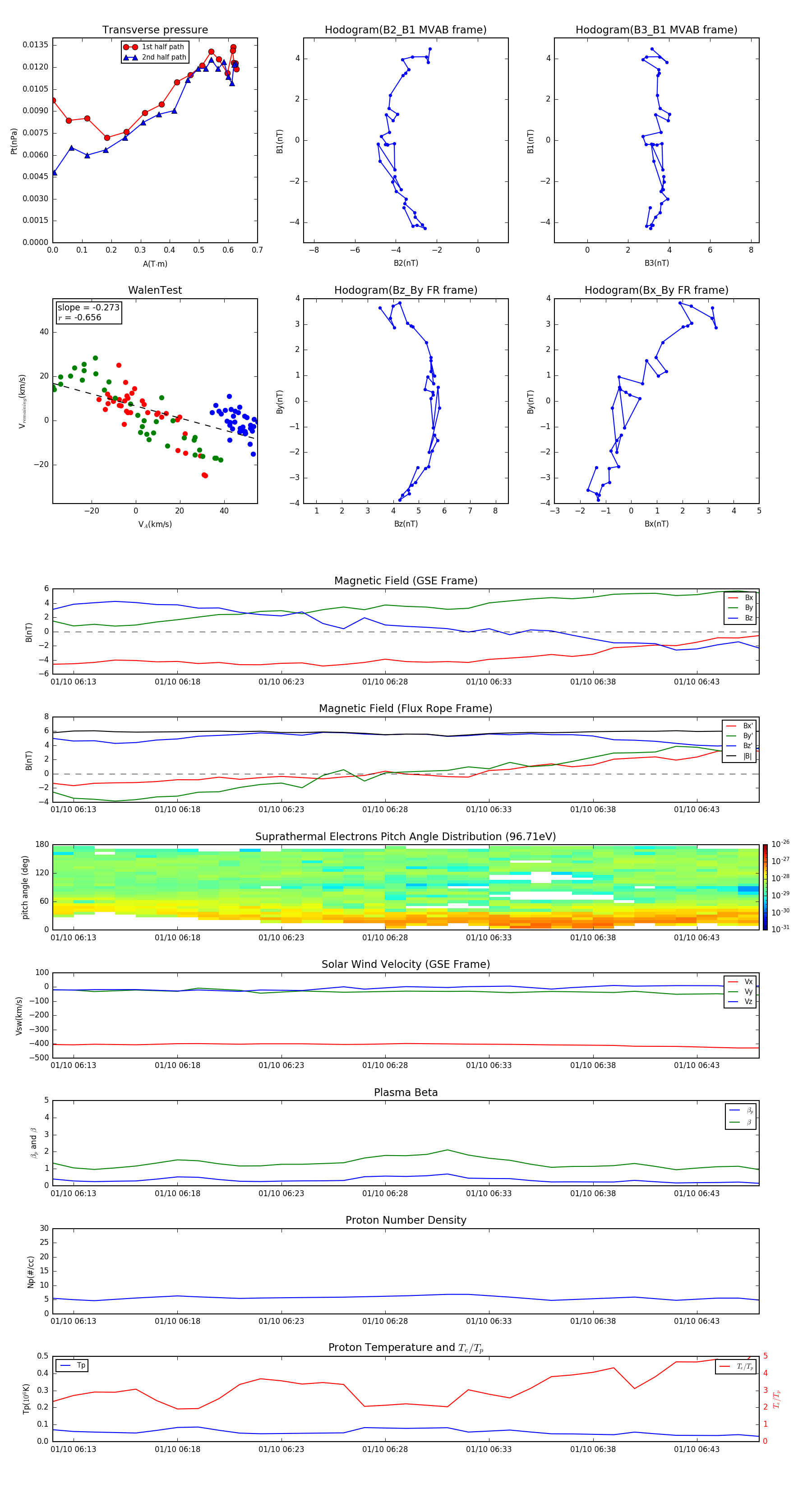Viewport: 812px width, 1489px height.
Task: Click '01/10 06:28' tick under GSE magnetic plot
Action: click(385, 682)
